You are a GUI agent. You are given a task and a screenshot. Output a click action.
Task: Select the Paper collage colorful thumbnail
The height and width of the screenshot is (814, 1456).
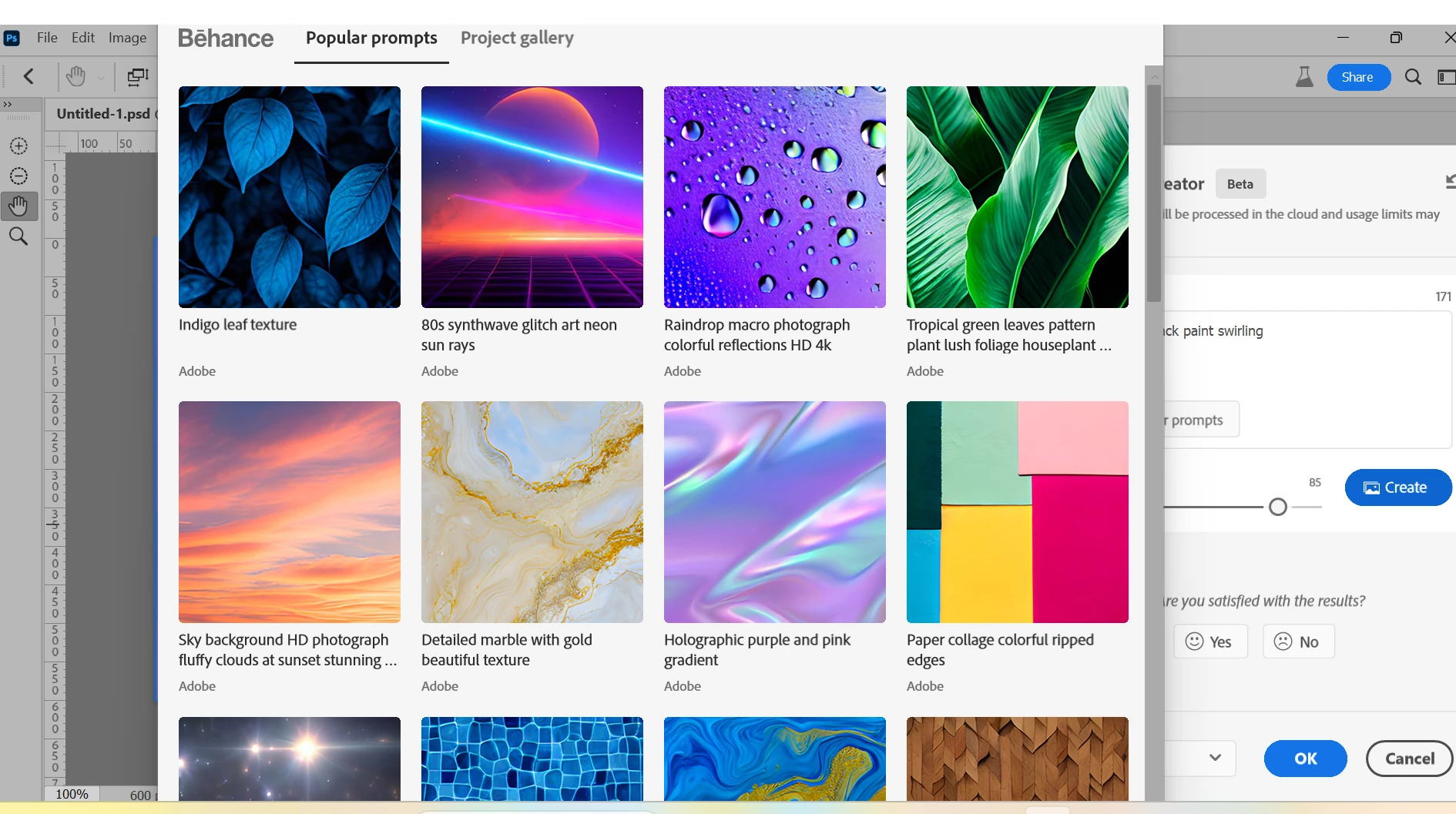pos(1018,512)
